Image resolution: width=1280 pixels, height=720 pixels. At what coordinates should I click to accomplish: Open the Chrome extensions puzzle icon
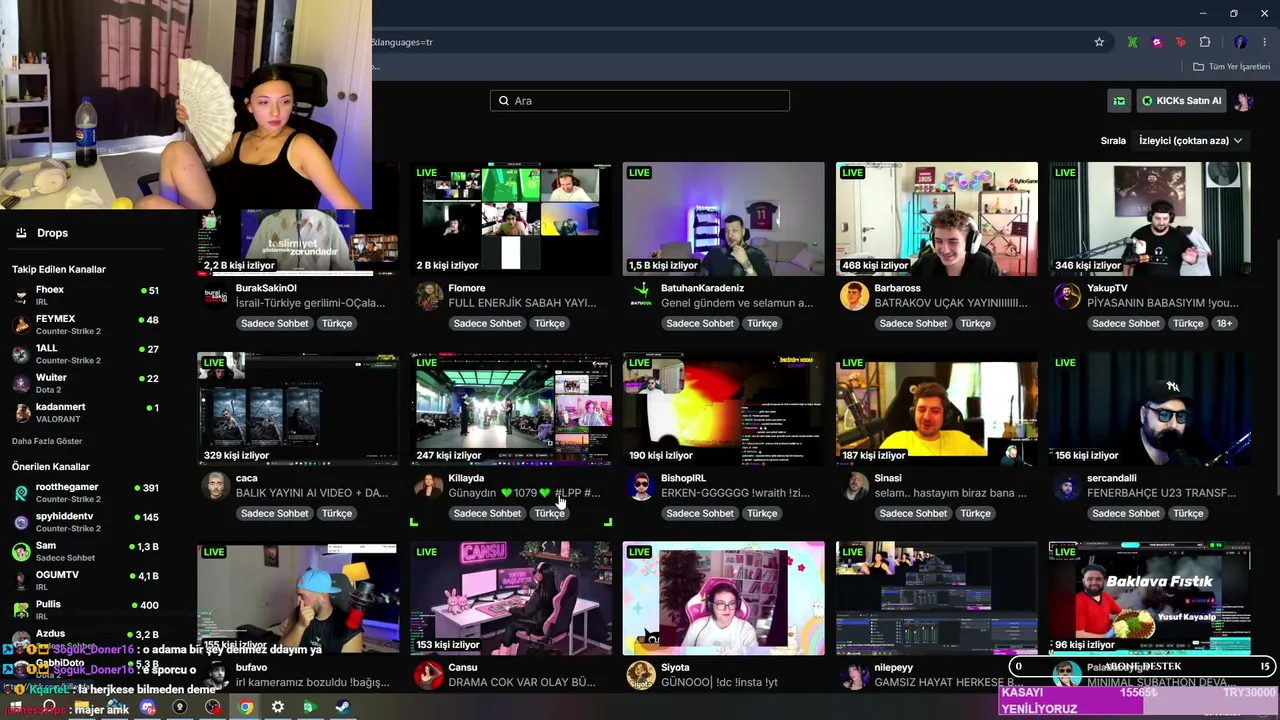tap(1205, 42)
